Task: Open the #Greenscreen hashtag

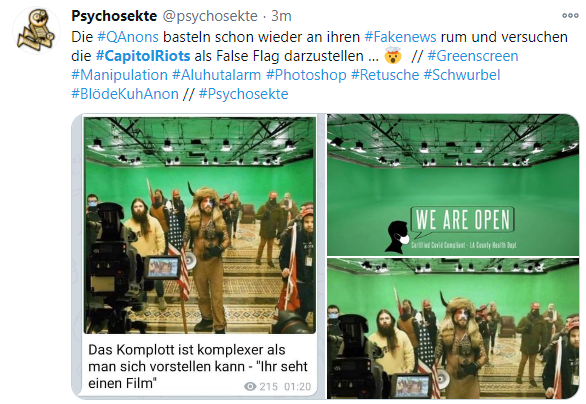Action: 473,56
